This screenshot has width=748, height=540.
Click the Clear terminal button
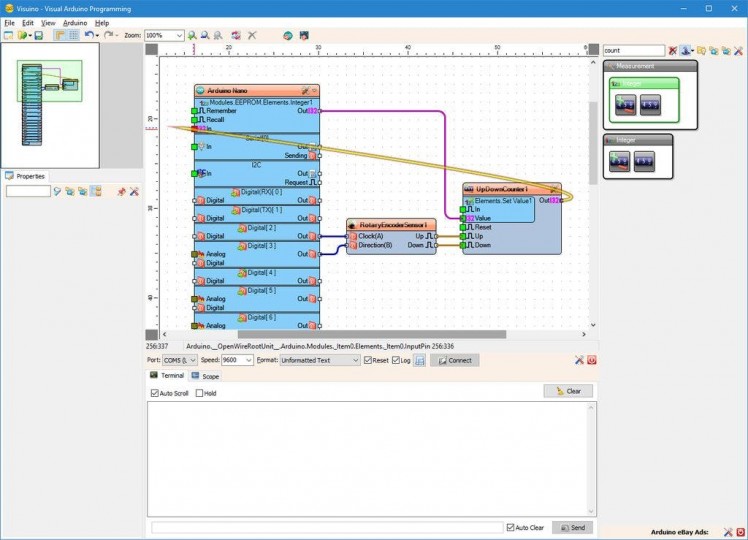point(568,391)
